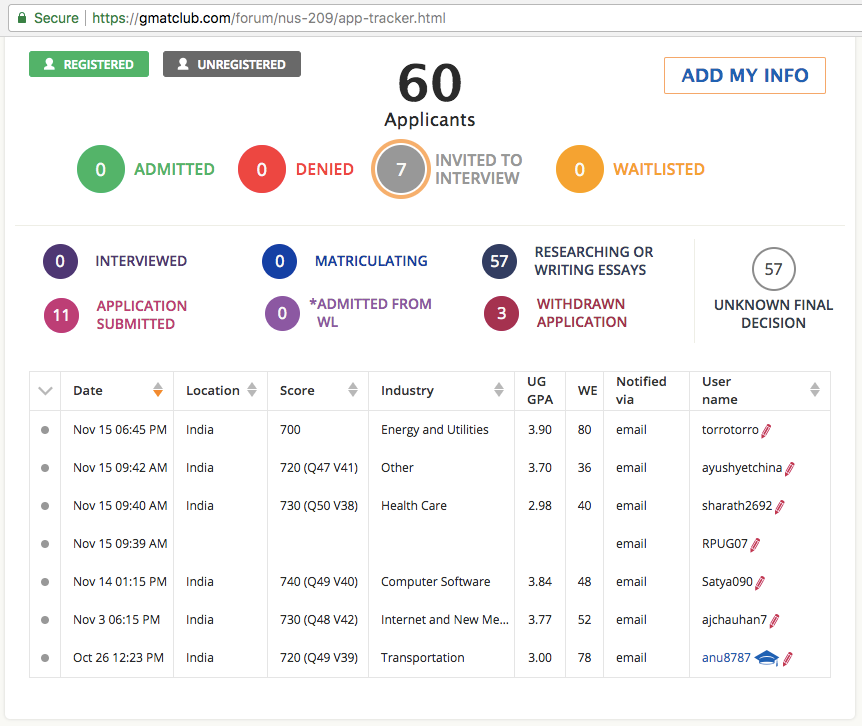Click the green secure padlock icon
862x726 pixels.
click(23, 18)
